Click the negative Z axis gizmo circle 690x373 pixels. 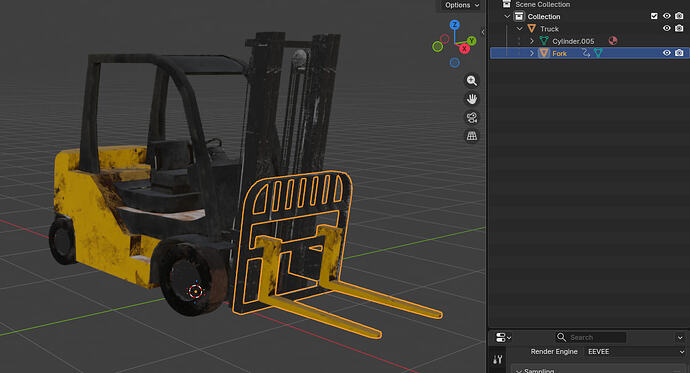coord(455,63)
